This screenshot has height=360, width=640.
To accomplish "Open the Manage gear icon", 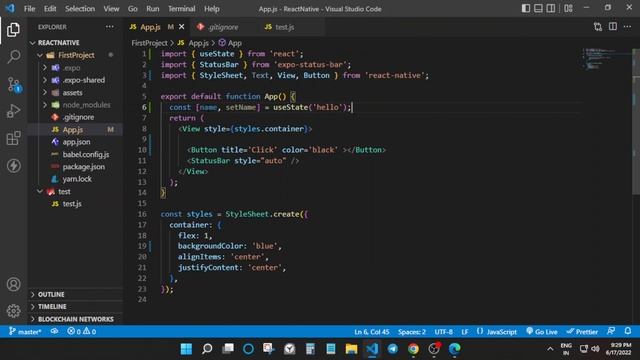I will [13, 311].
